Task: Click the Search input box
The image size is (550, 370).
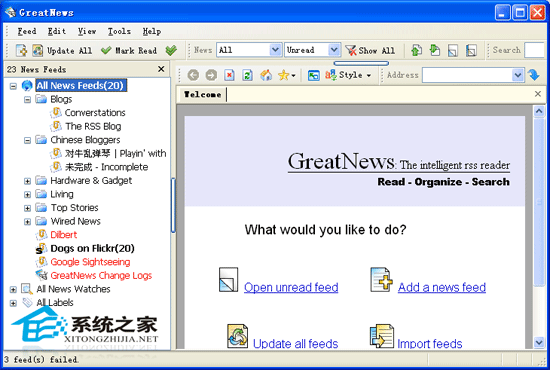Action: [x=535, y=50]
